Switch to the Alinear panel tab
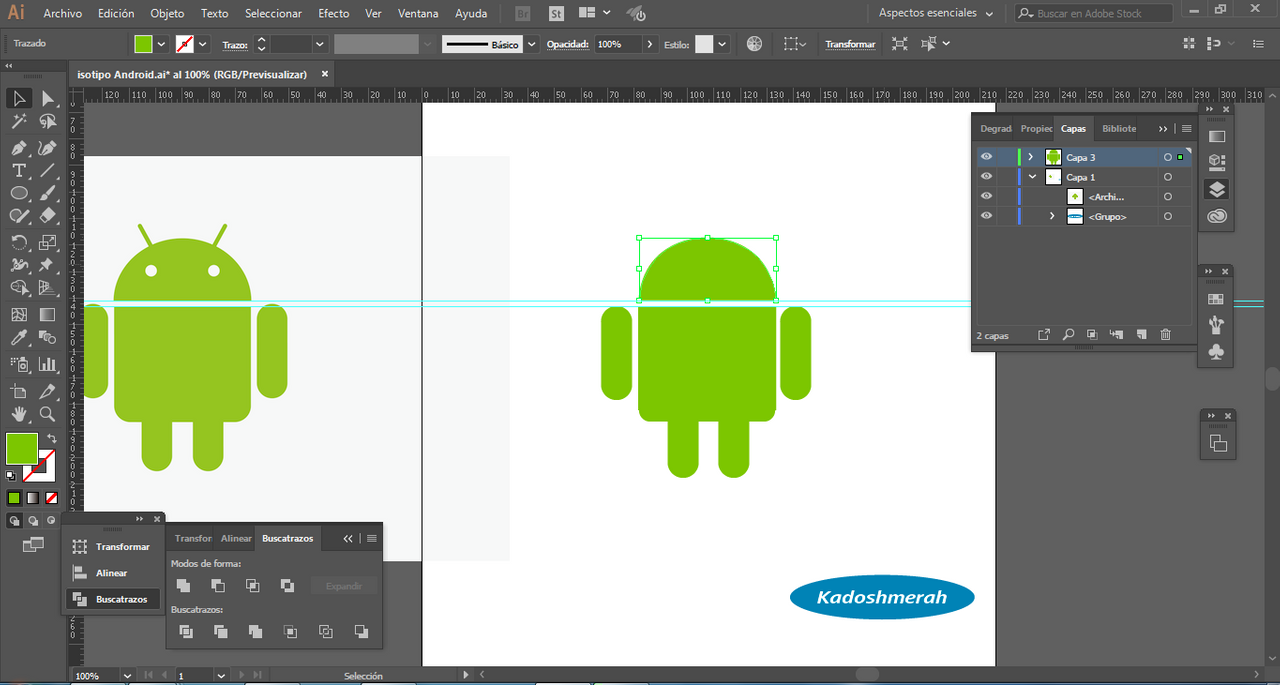The image size is (1280, 685). tap(236, 538)
